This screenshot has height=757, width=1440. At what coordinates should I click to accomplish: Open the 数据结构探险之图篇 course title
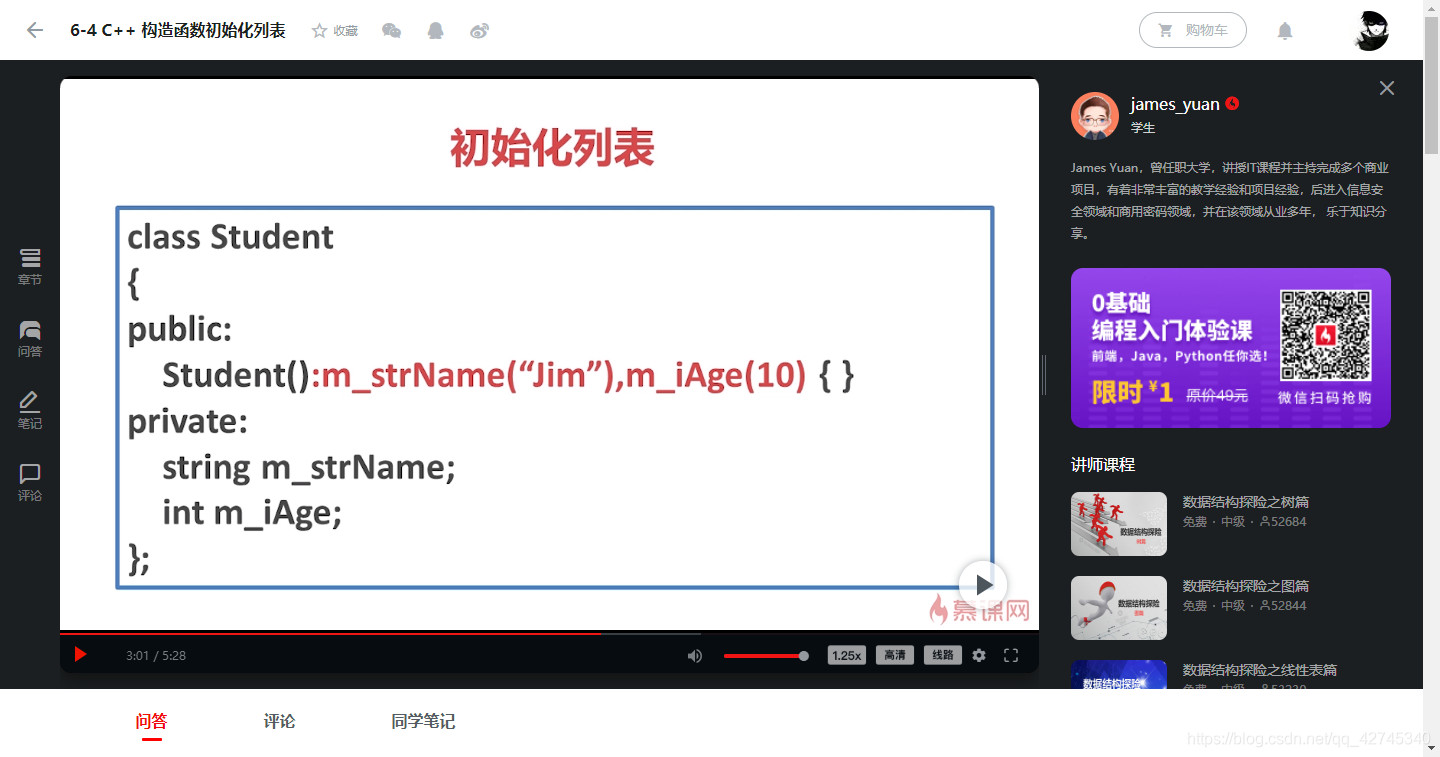coord(1246,586)
